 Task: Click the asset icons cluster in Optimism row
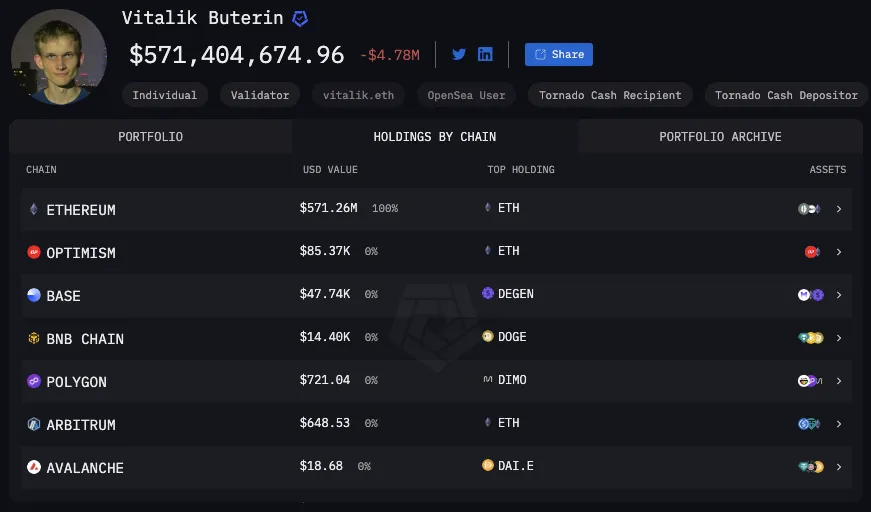pos(813,252)
